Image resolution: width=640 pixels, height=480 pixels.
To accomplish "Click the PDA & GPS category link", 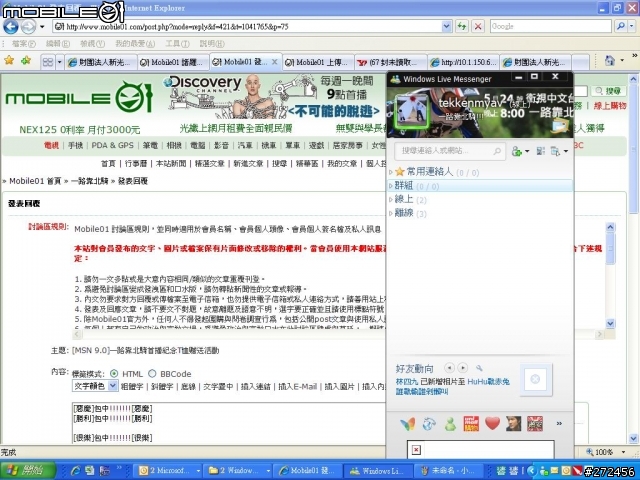I will (x=112, y=145).
